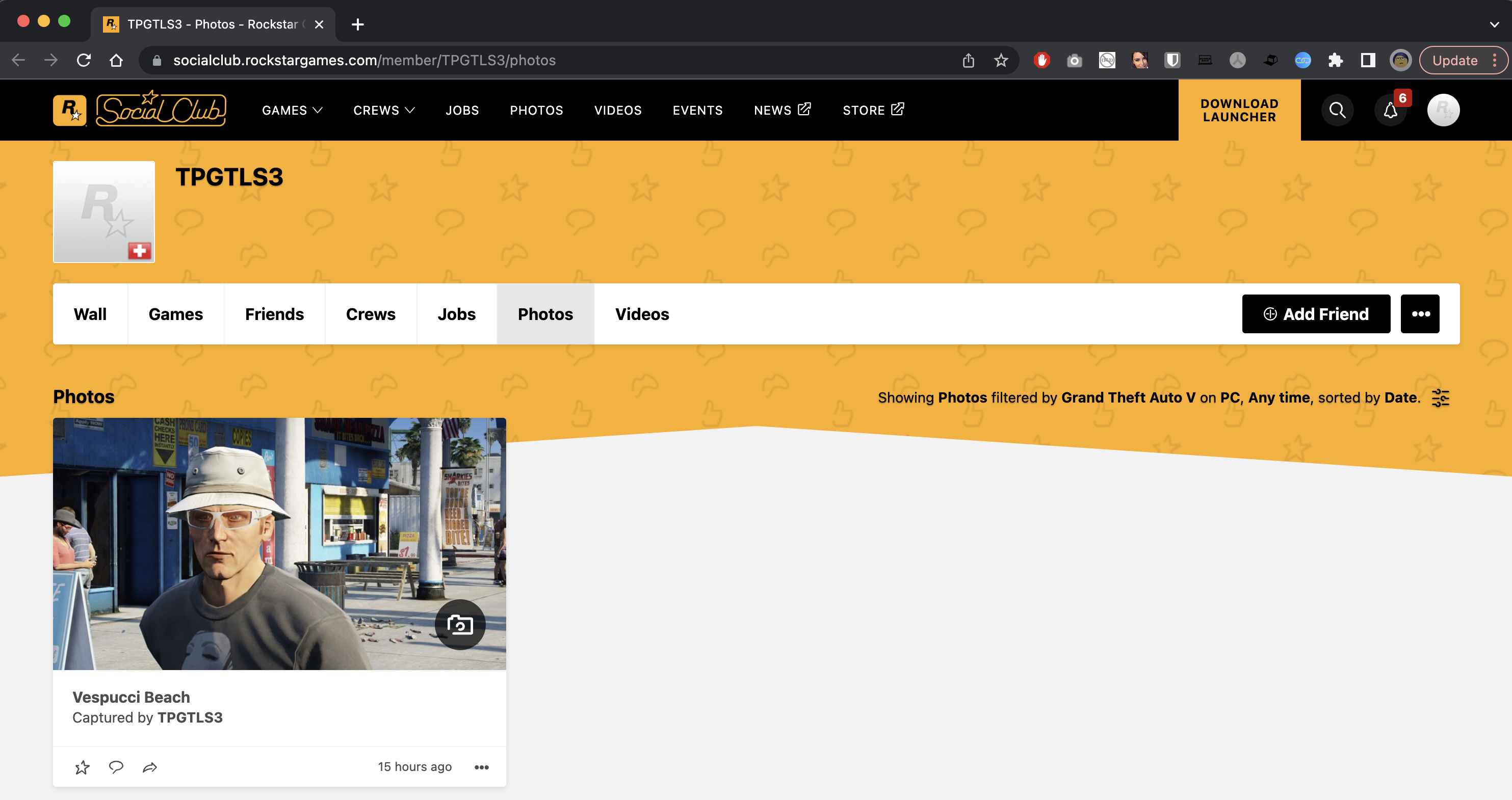The image size is (1512, 800).
Task: Comment on the Vespucci Beach photo
Action: (116, 767)
